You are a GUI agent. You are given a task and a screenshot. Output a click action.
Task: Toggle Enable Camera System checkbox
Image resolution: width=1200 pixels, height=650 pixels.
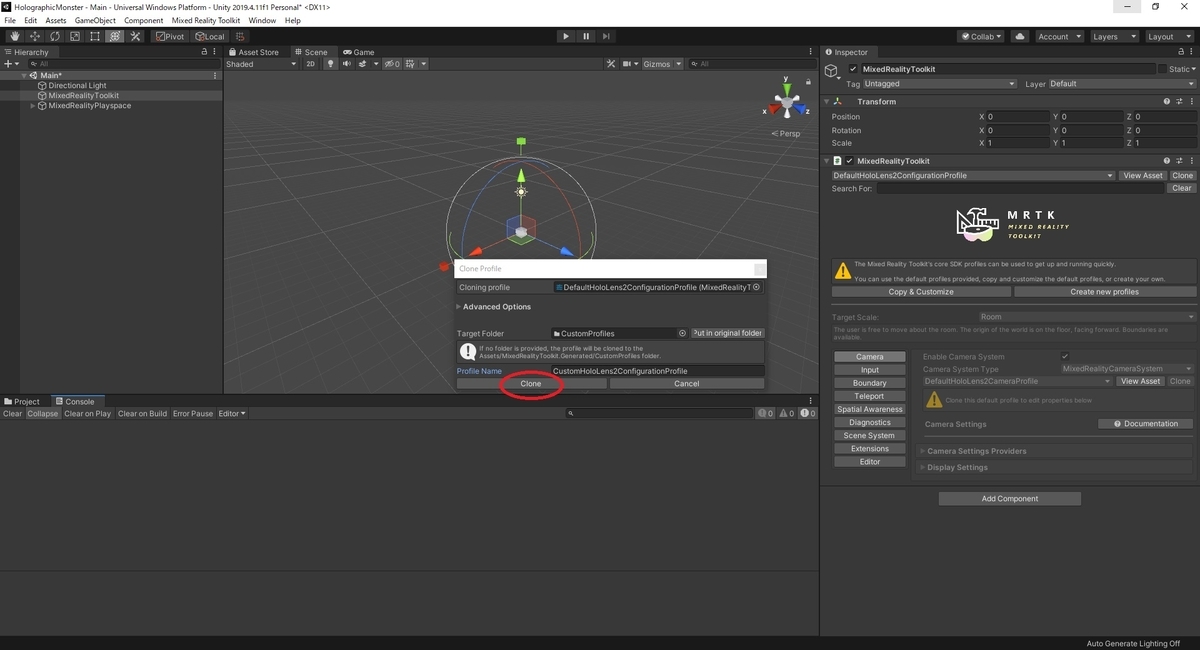click(1065, 356)
